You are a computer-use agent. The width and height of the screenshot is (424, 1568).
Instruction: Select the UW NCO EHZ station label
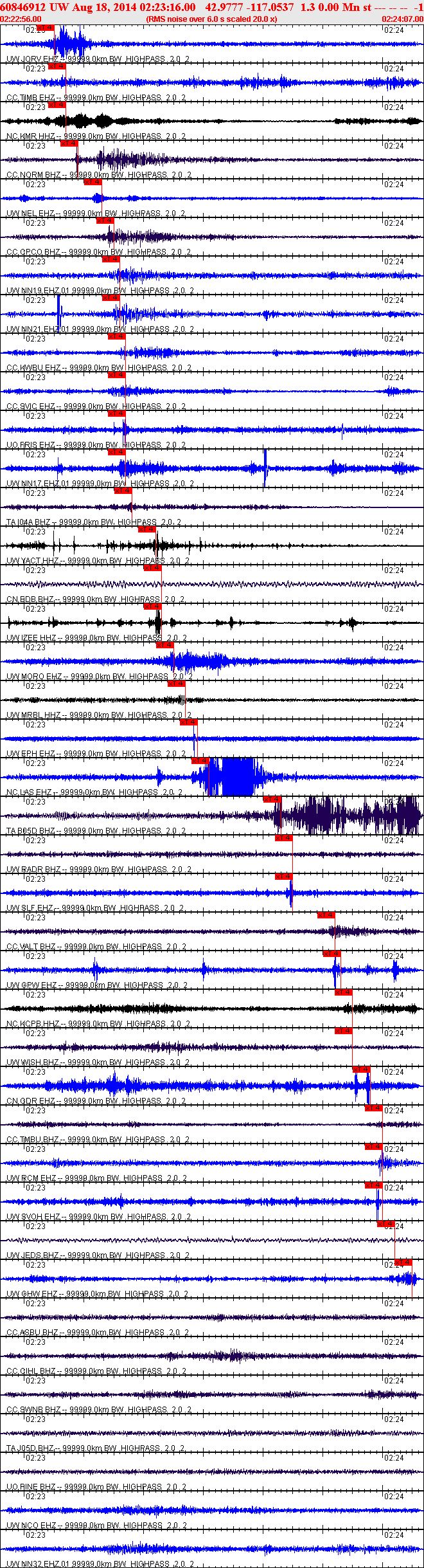pyautogui.click(x=31, y=1526)
